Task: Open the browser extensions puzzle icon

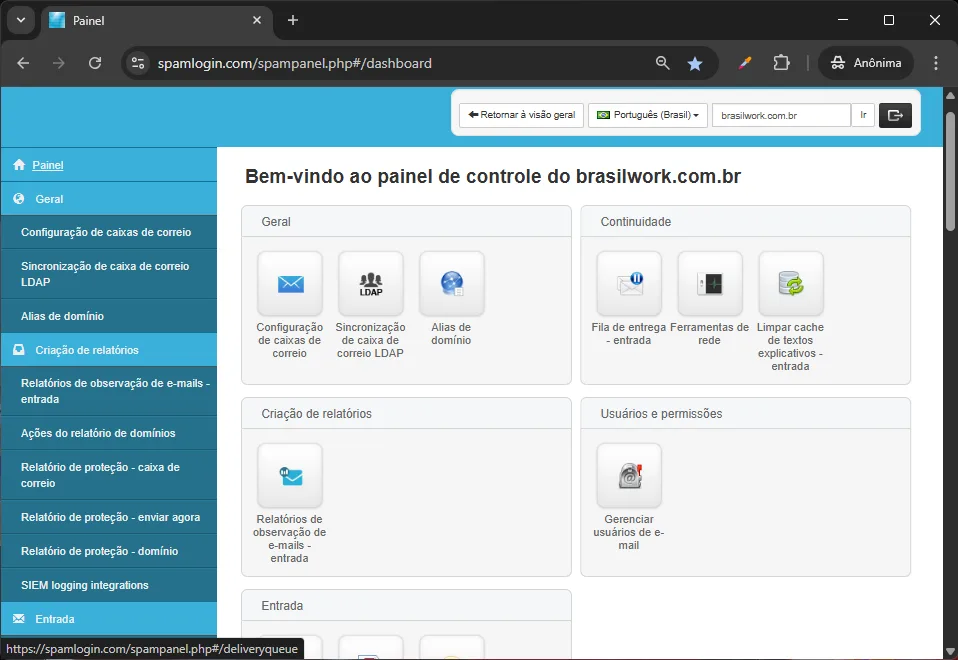Action: point(781,63)
